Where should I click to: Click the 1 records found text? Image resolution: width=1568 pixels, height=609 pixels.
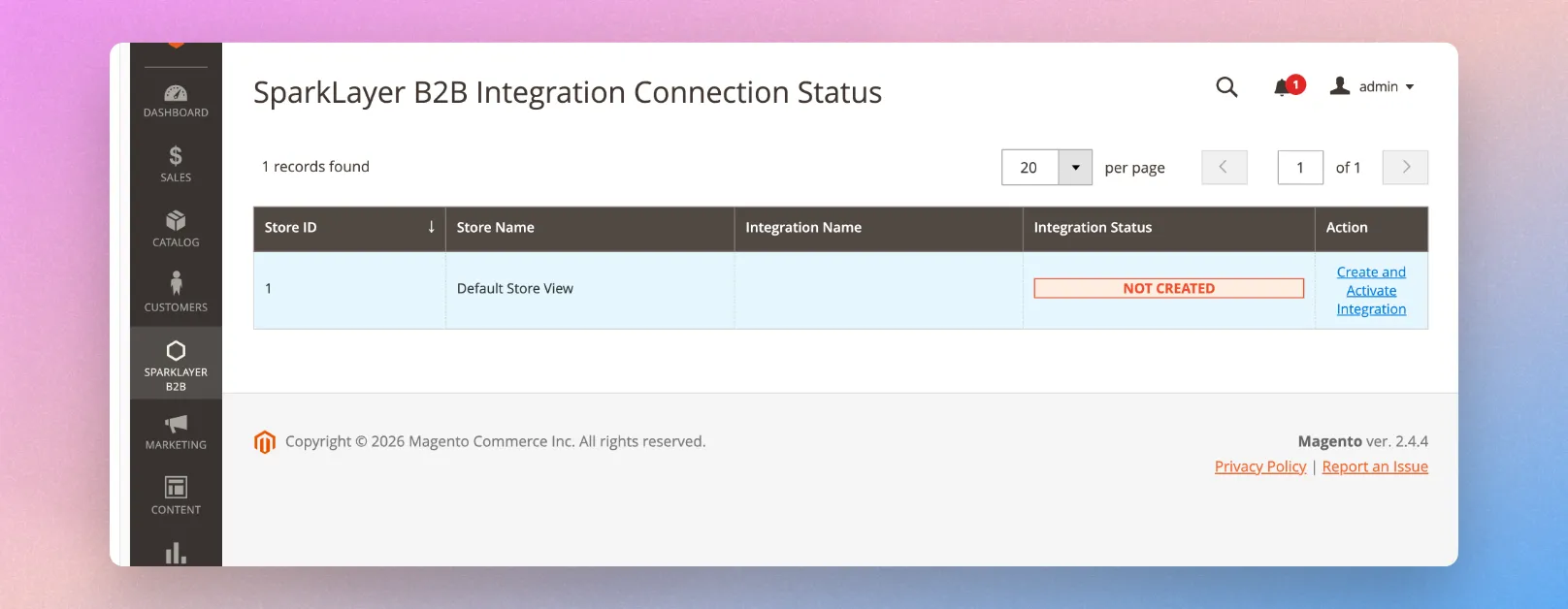tap(316, 167)
